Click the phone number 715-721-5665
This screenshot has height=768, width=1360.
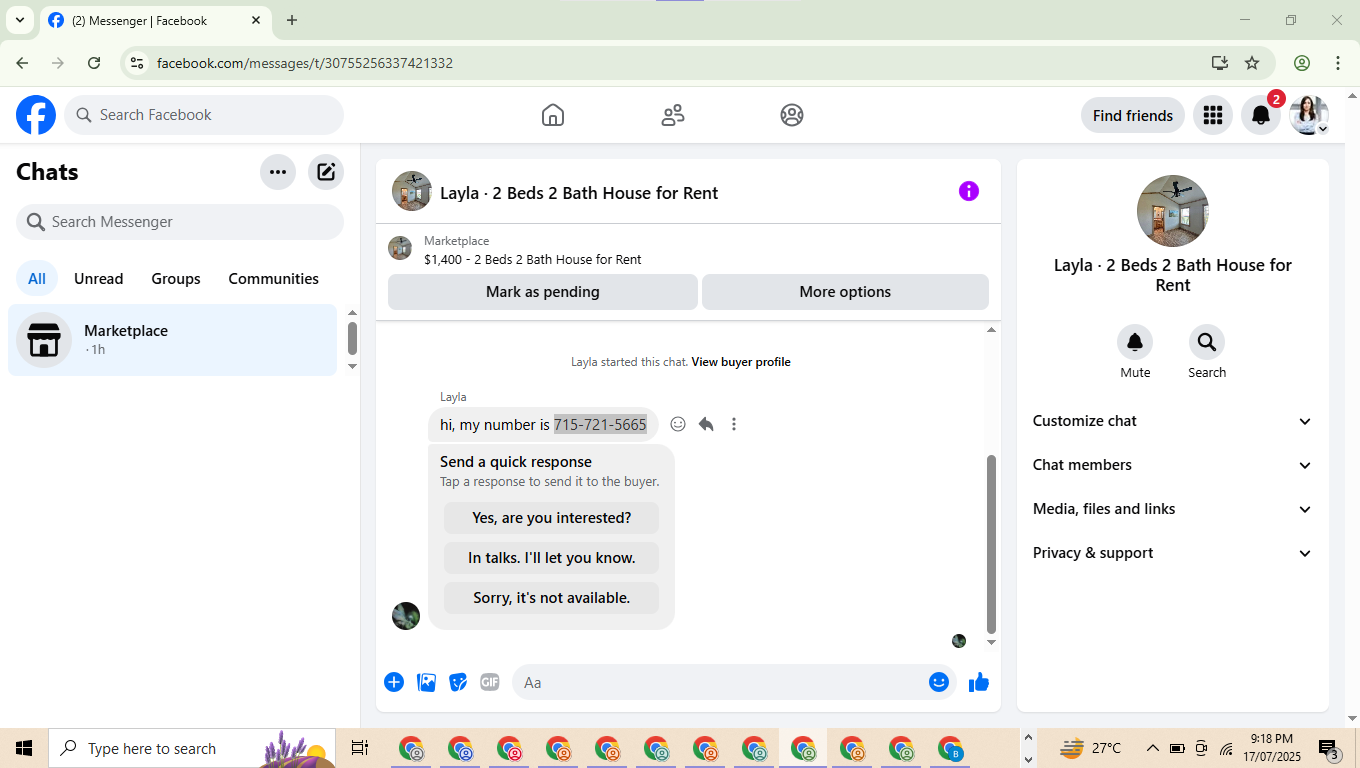pos(600,424)
